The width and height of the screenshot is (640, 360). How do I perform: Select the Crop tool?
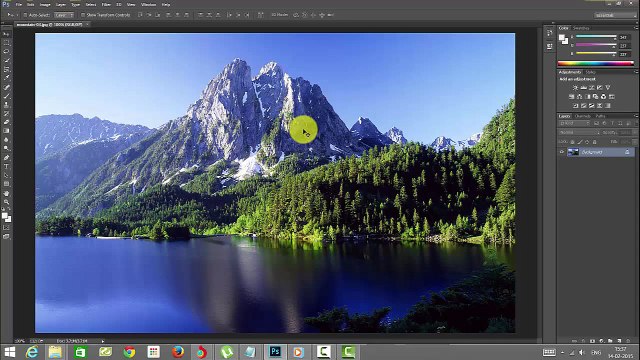[6, 69]
